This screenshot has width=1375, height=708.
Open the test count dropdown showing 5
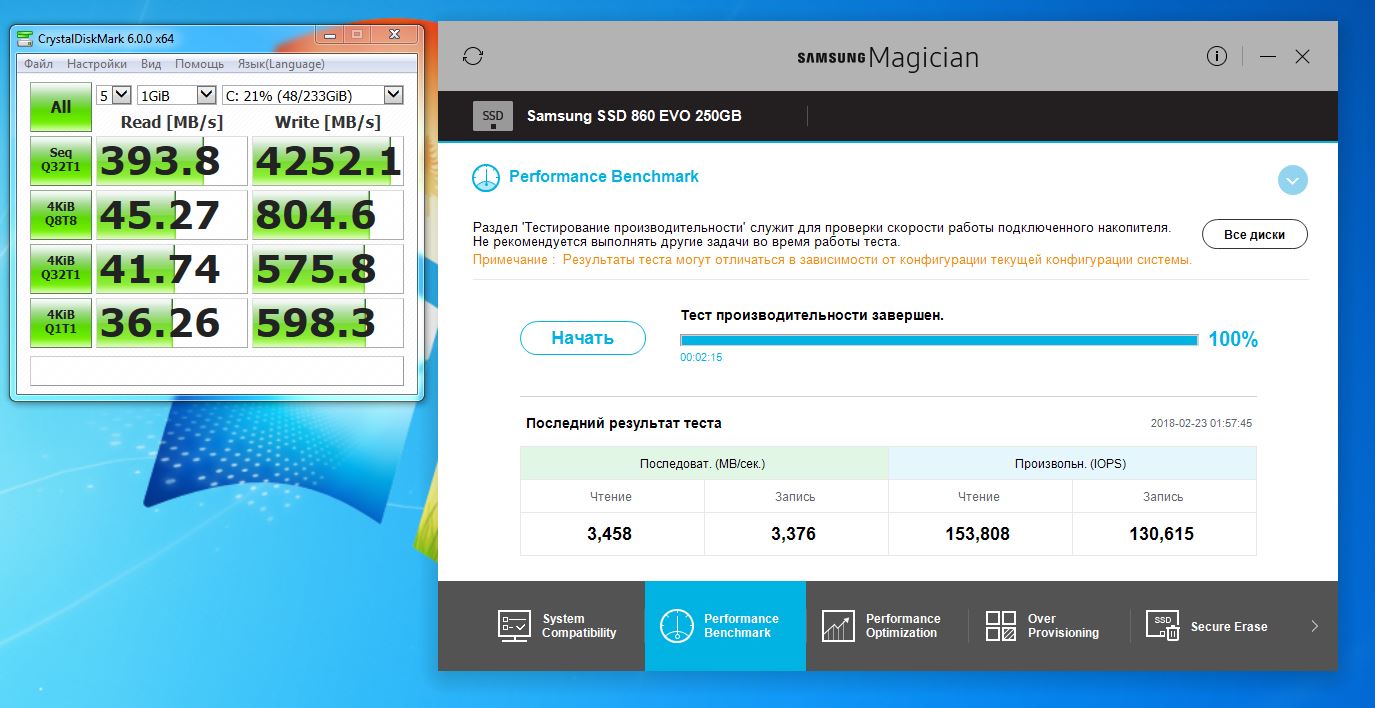[113, 95]
